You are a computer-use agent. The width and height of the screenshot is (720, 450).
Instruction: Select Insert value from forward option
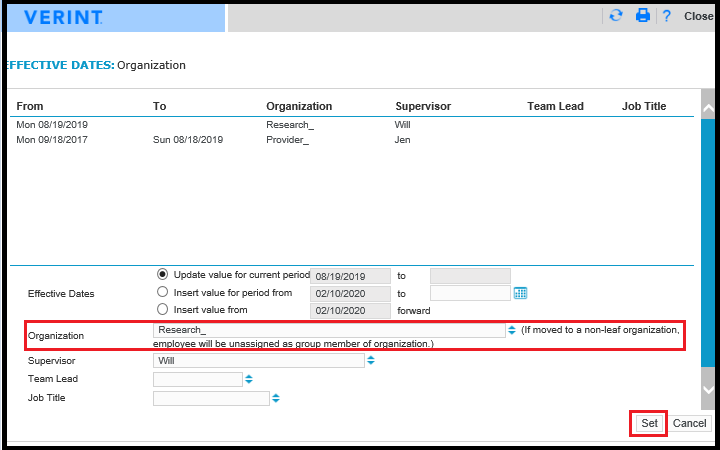pyautogui.click(x=162, y=309)
